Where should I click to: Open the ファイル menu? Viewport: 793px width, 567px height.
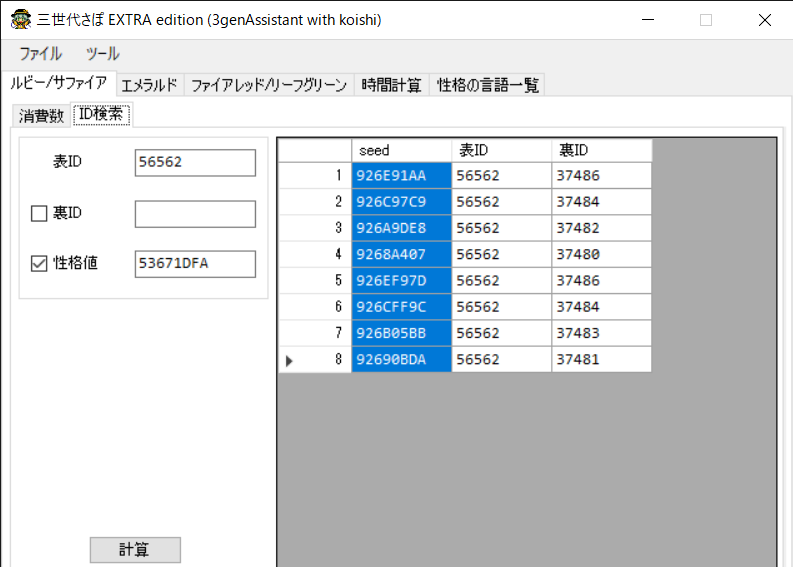[40, 54]
